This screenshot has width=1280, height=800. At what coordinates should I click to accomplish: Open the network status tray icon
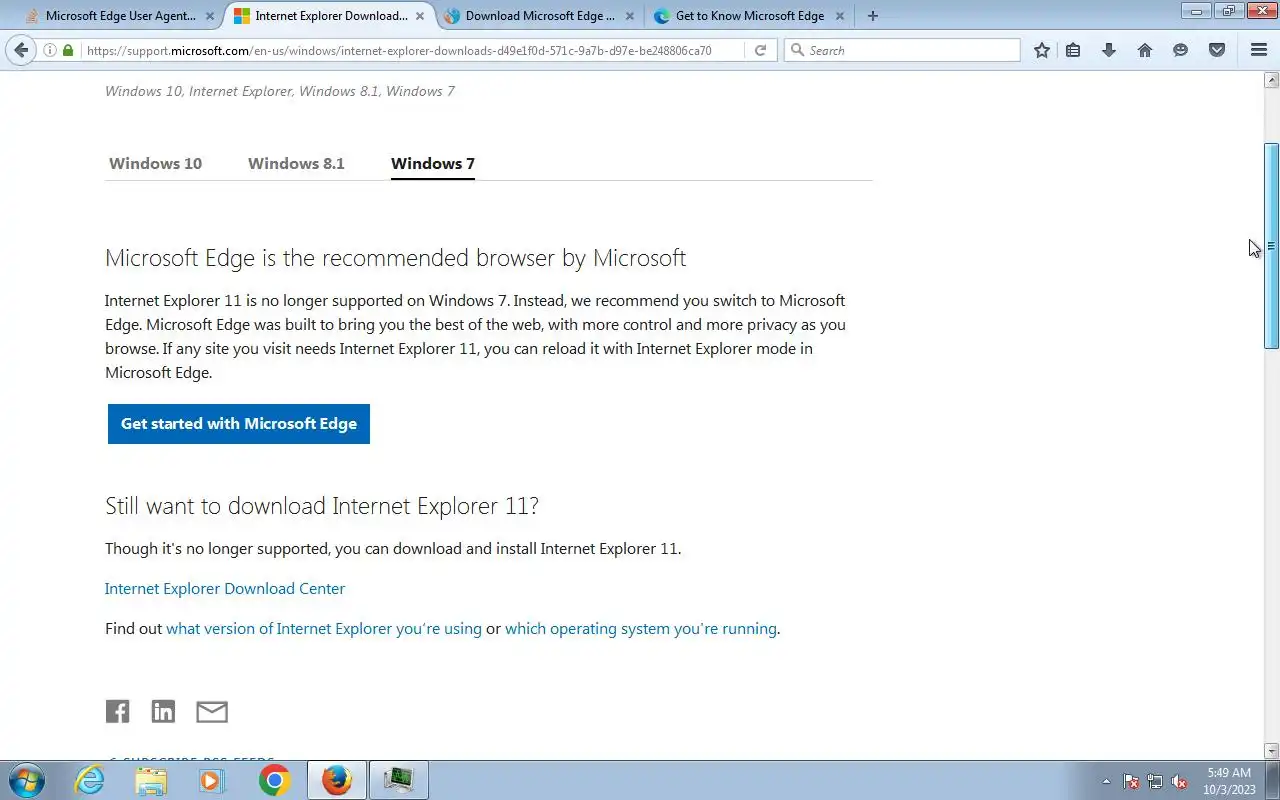coord(1155,782)
